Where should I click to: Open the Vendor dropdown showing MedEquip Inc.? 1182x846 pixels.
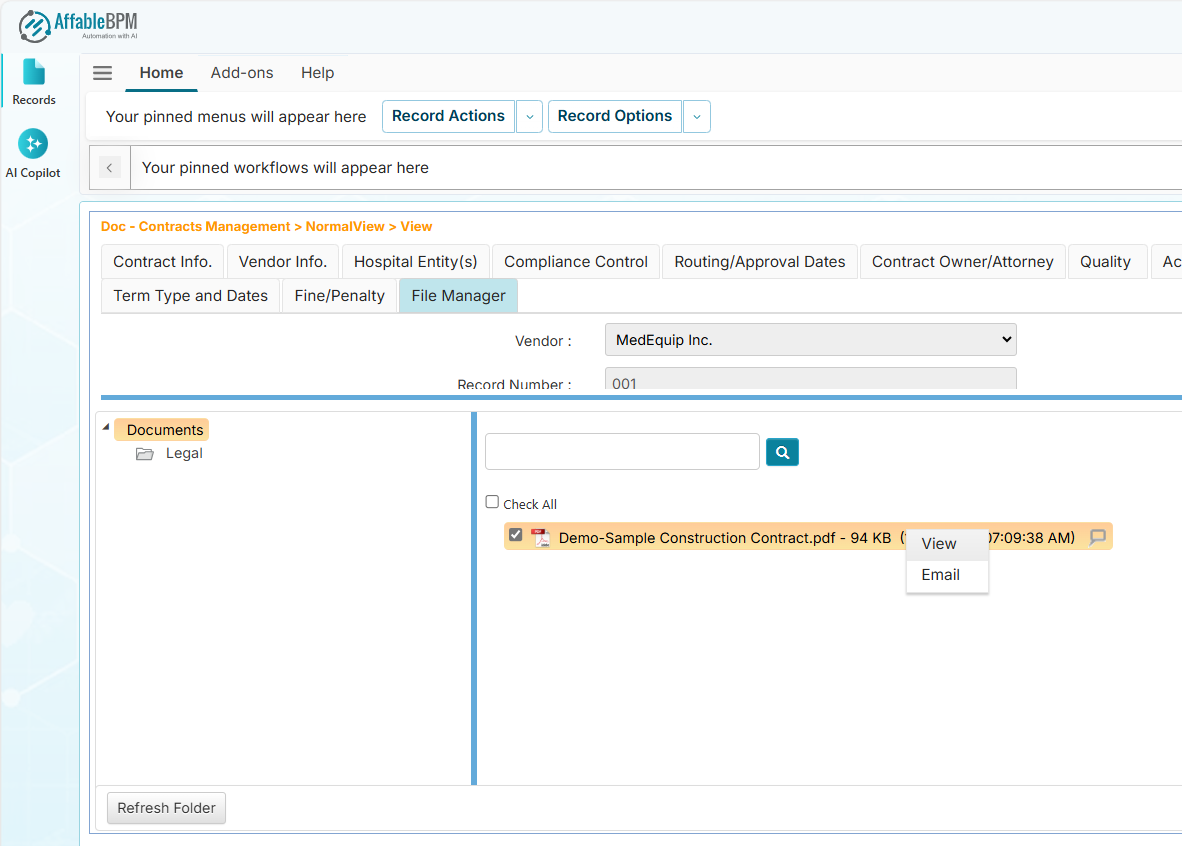pyautogui.click(x=810, y=340)
